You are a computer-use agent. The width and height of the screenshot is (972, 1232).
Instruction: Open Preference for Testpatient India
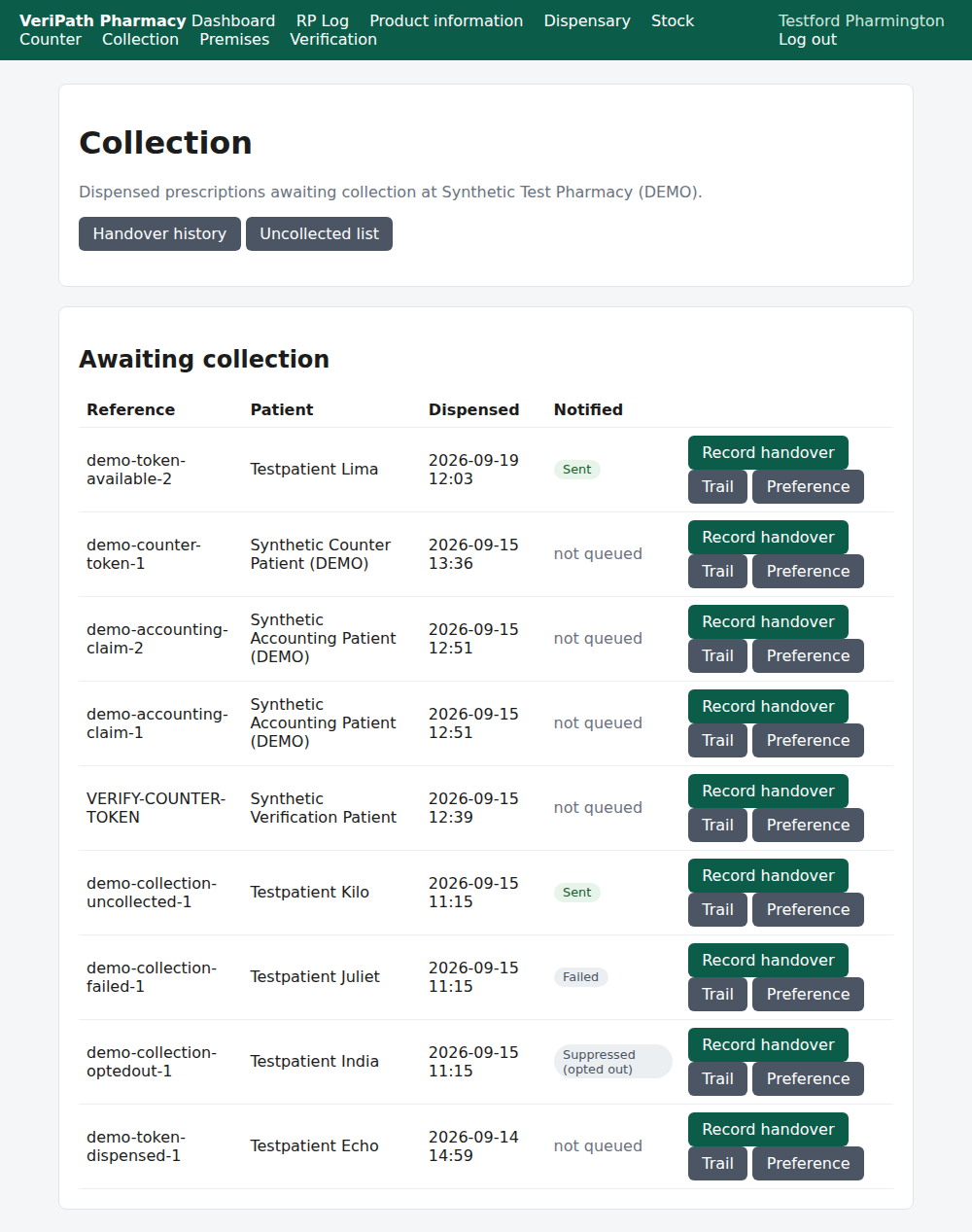808,1078
